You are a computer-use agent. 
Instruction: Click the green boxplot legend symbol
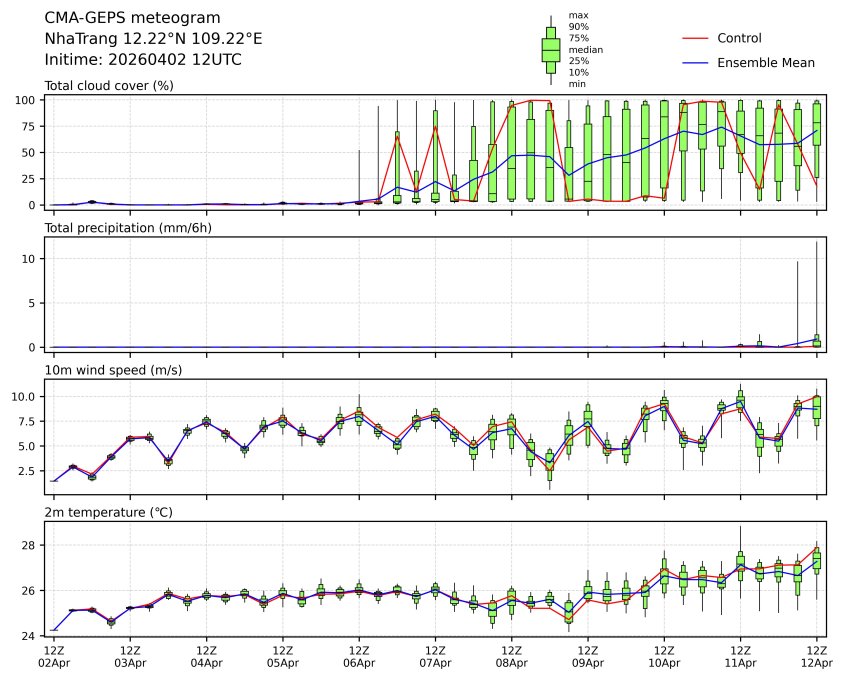(x=550, y=49)
